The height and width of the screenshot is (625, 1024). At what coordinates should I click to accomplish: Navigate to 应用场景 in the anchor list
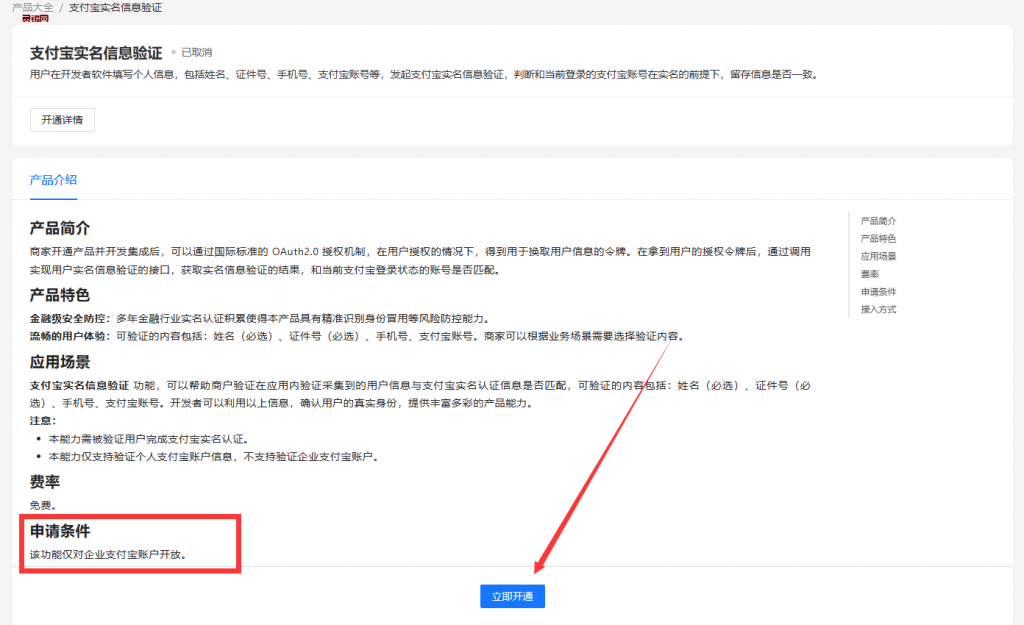point(878,256)
